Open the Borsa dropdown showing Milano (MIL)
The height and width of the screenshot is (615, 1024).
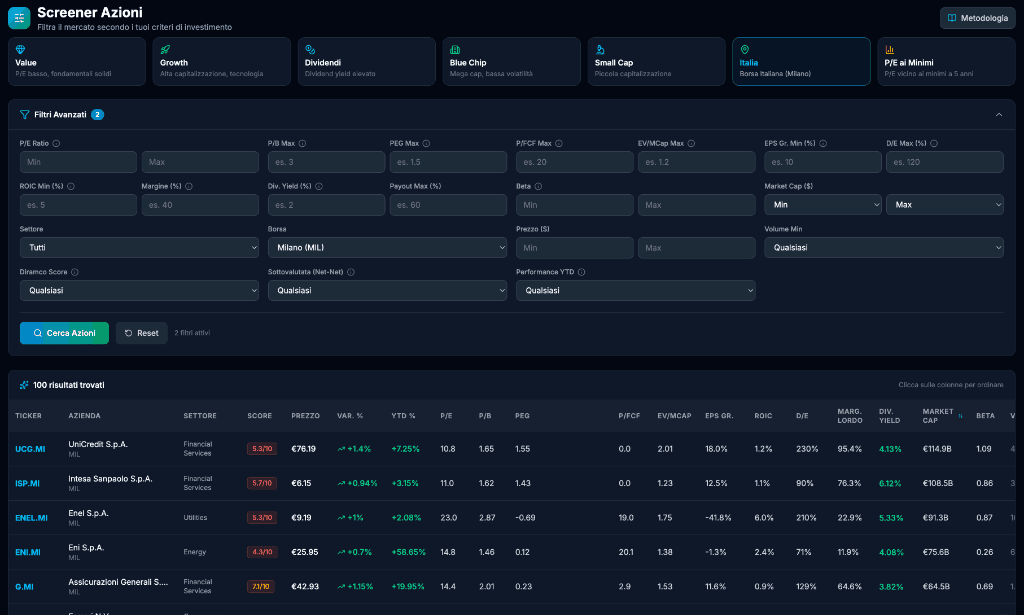387,247
